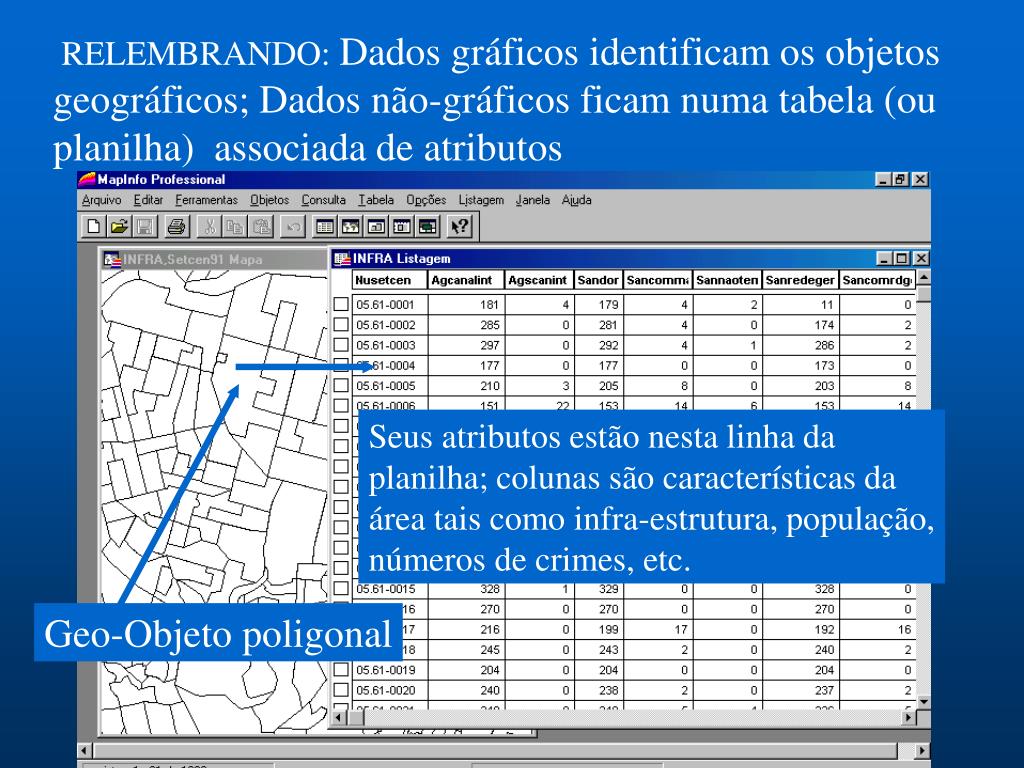
Task: Tick the selection box for row 05.61-0006
Action: 341,405
